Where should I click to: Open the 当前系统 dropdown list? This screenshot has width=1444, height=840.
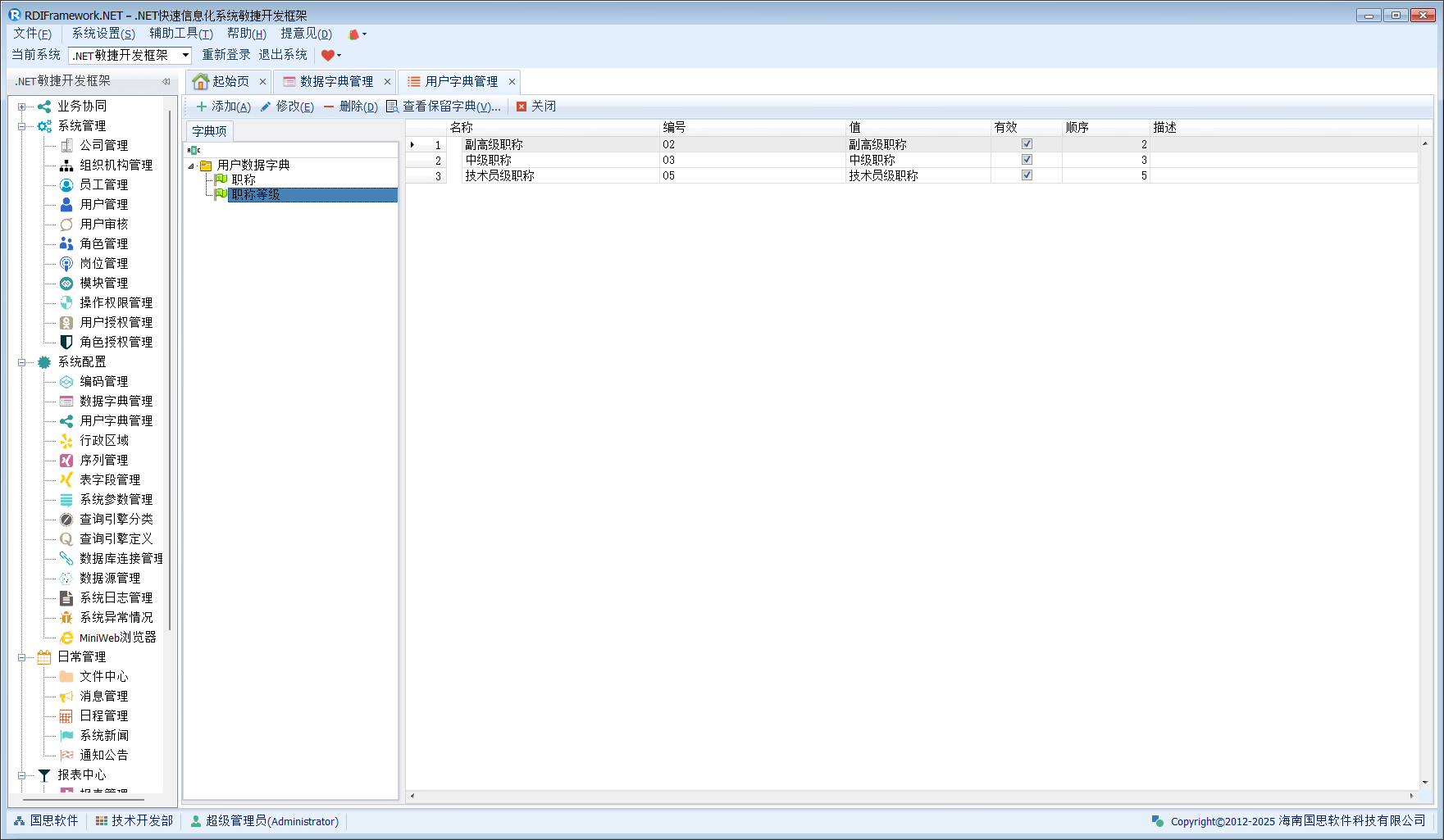(x=185, y=56)
